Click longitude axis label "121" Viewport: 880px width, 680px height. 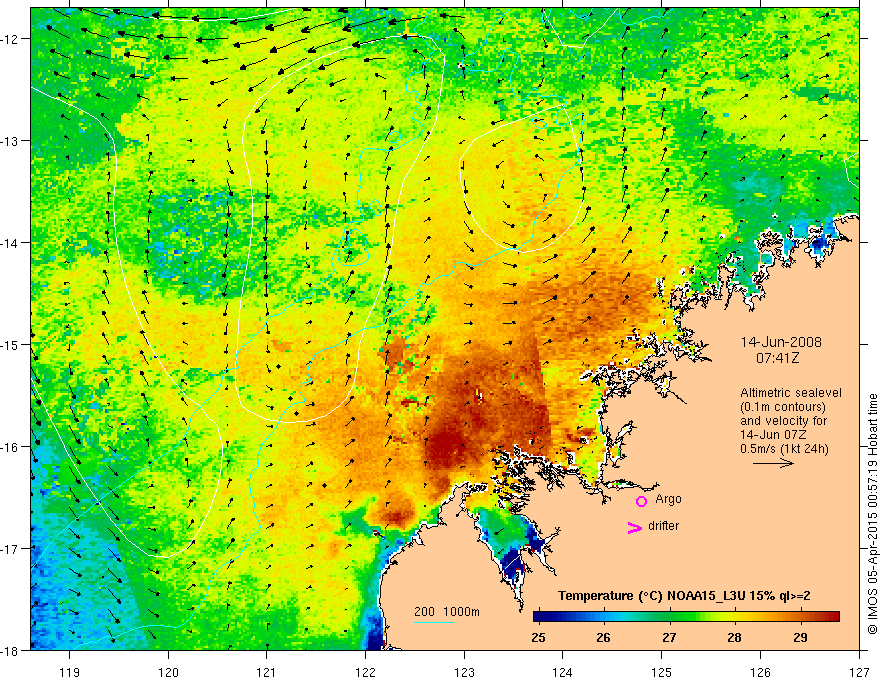pyautogui.click(x=267, y=672)
